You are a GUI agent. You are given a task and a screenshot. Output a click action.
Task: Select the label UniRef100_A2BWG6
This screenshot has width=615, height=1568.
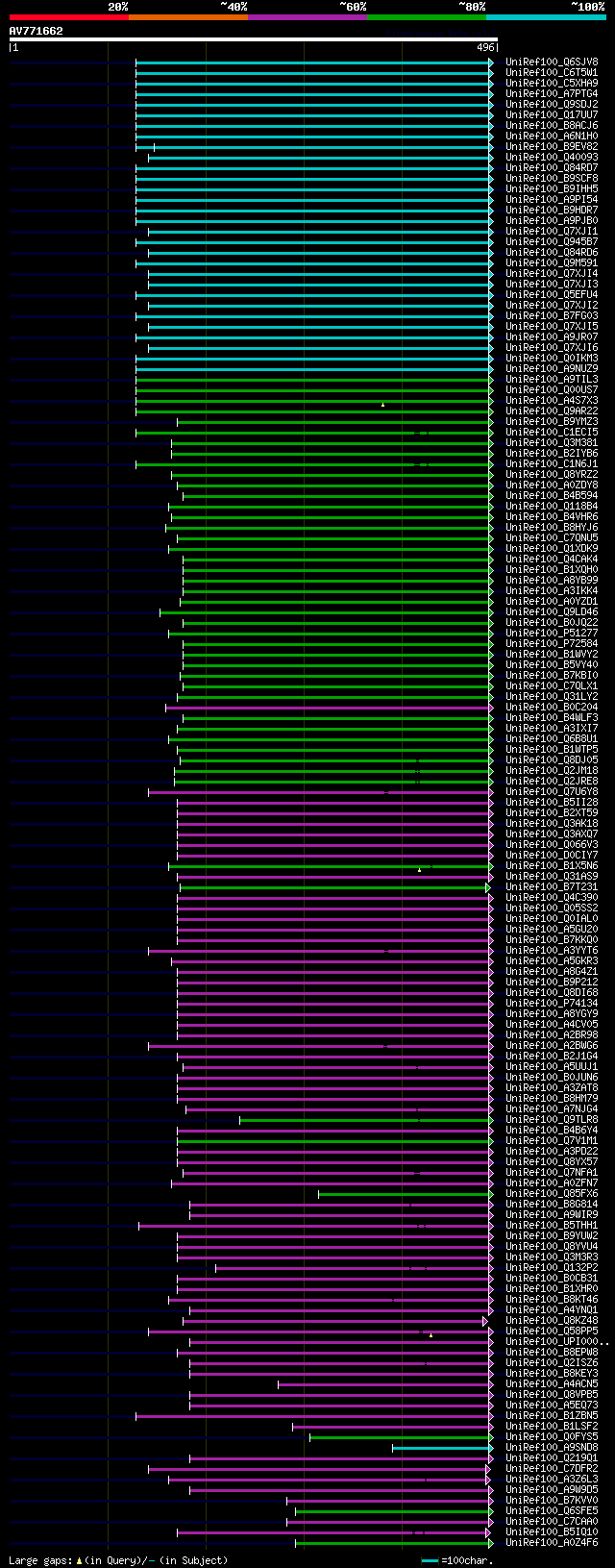point(552,1045)
